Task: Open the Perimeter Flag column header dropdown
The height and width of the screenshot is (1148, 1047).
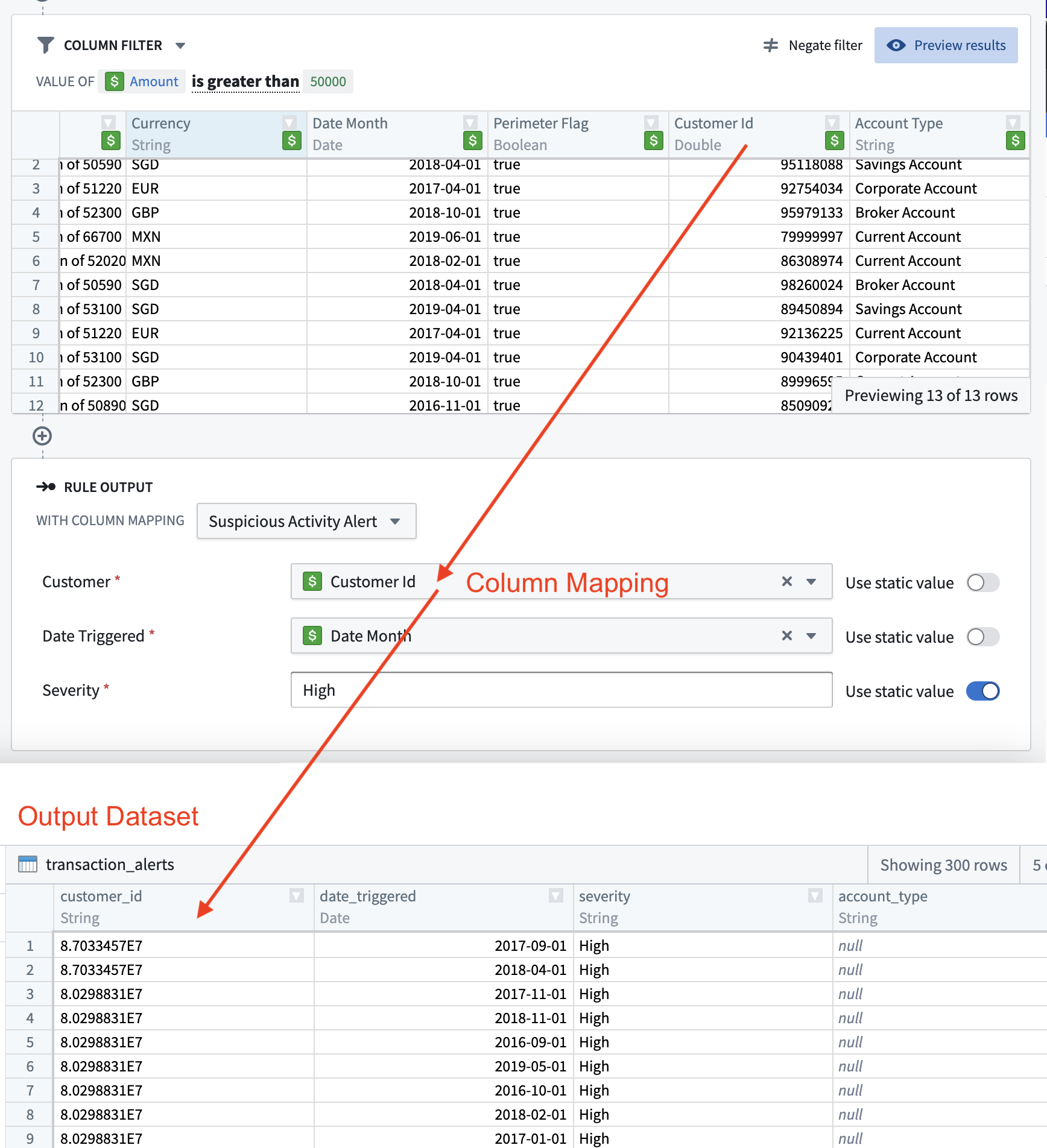Action: 651,122
